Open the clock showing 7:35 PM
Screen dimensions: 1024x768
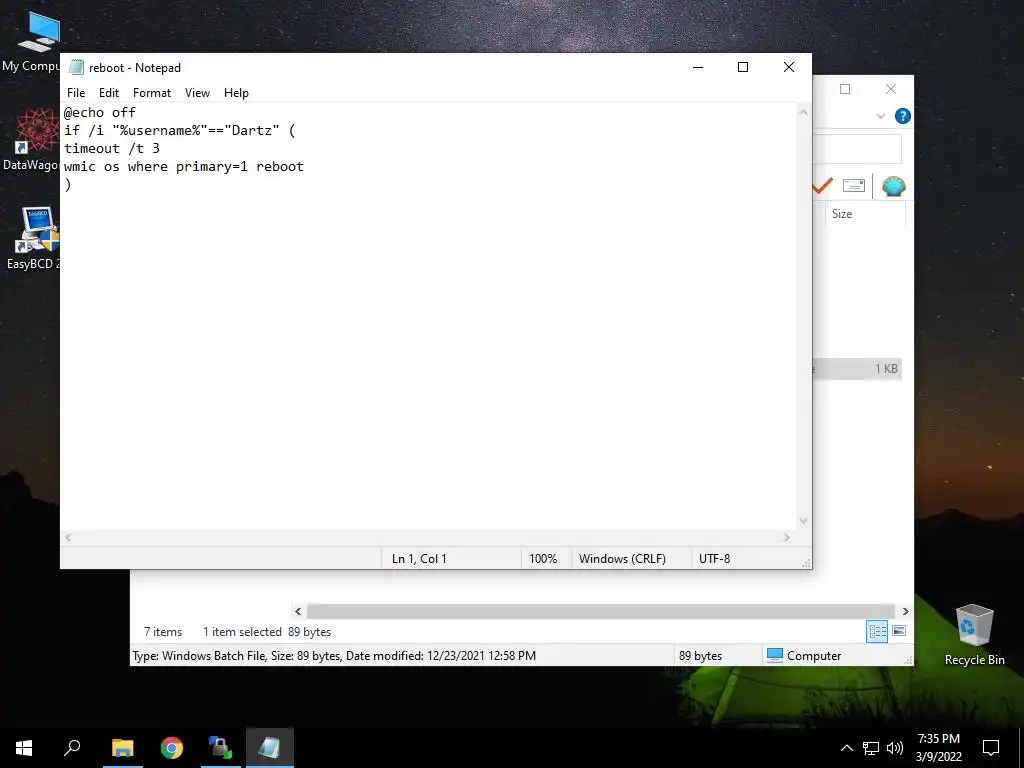[938, 748]
